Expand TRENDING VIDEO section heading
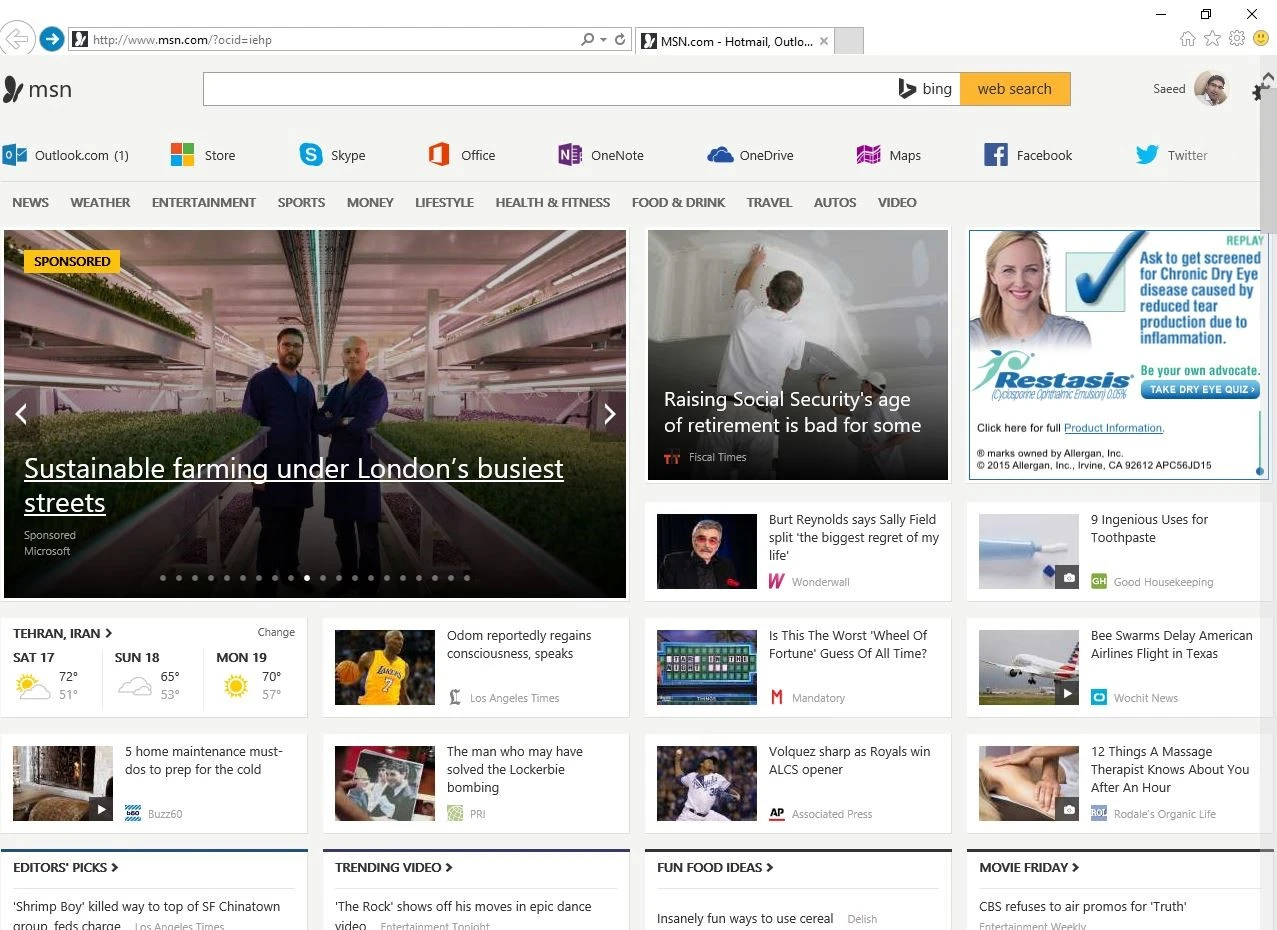The width and height of the screenshot is (1277, 930). pos(394,867)
